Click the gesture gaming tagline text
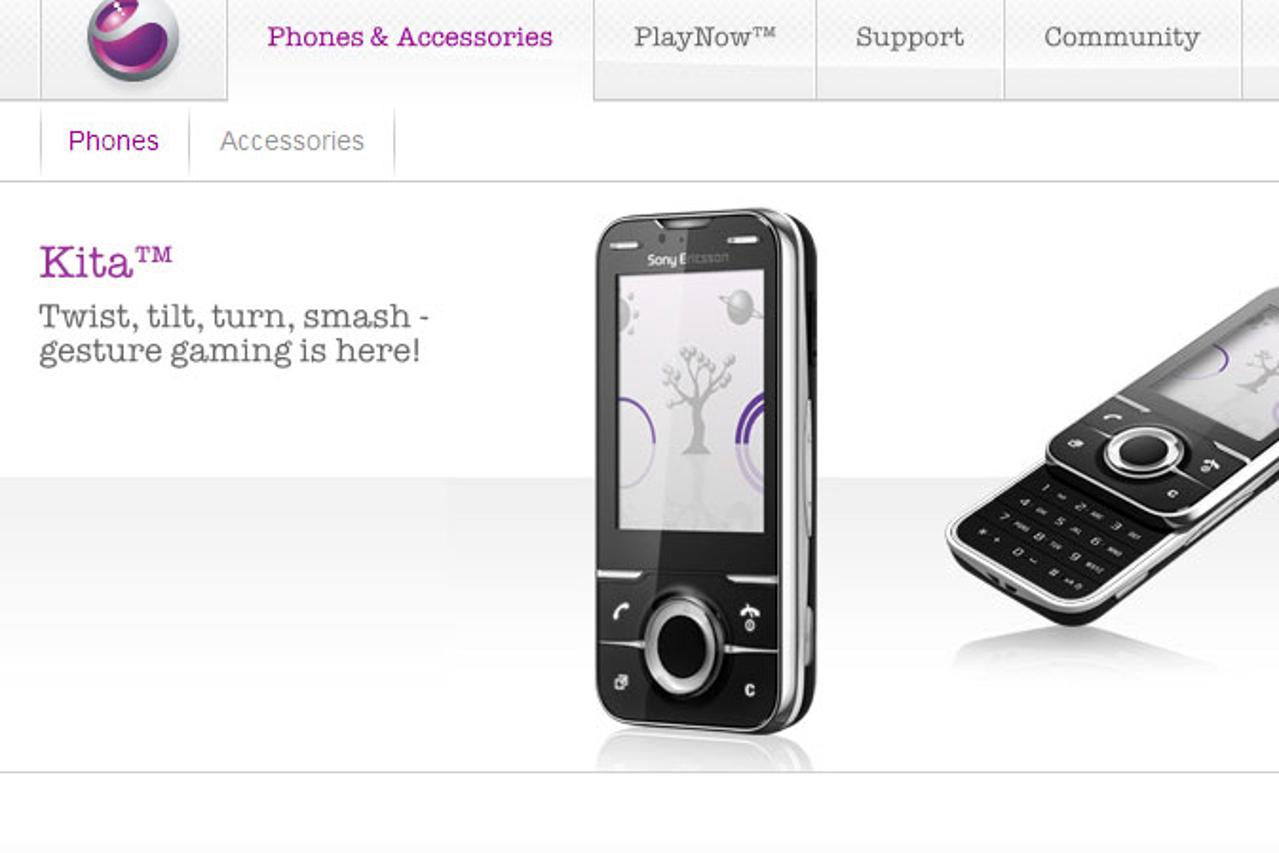The width and height of the screenshot is (1279, 853). coord(234,334)
